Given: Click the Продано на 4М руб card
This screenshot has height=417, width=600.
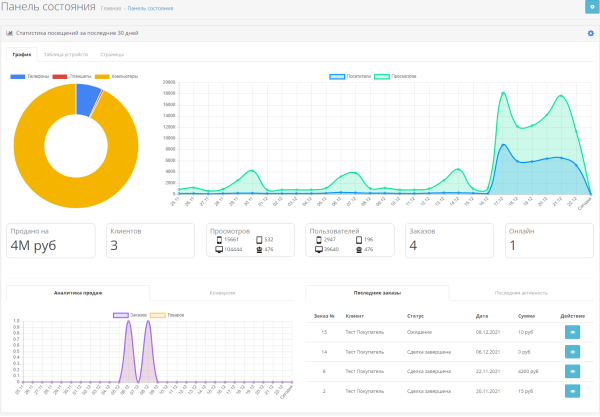Looking at the screenshot, I should tap(51, 241).
